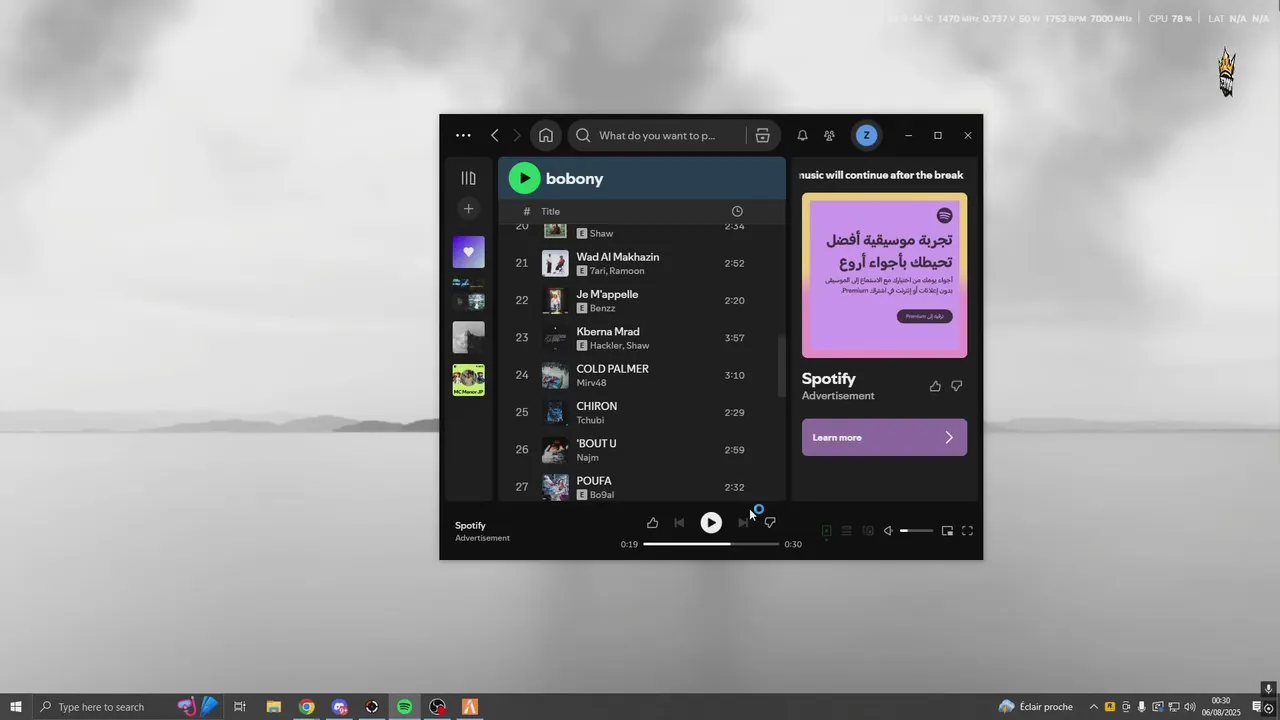Click the "Learn more" button
The width and height of the screenshot is (1280, 720).
tap(884, 437)
